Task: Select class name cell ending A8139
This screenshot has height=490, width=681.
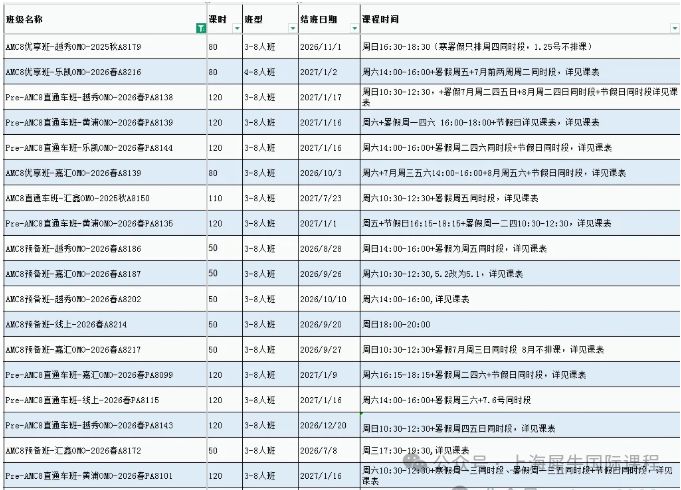Action: coord(105,172)
